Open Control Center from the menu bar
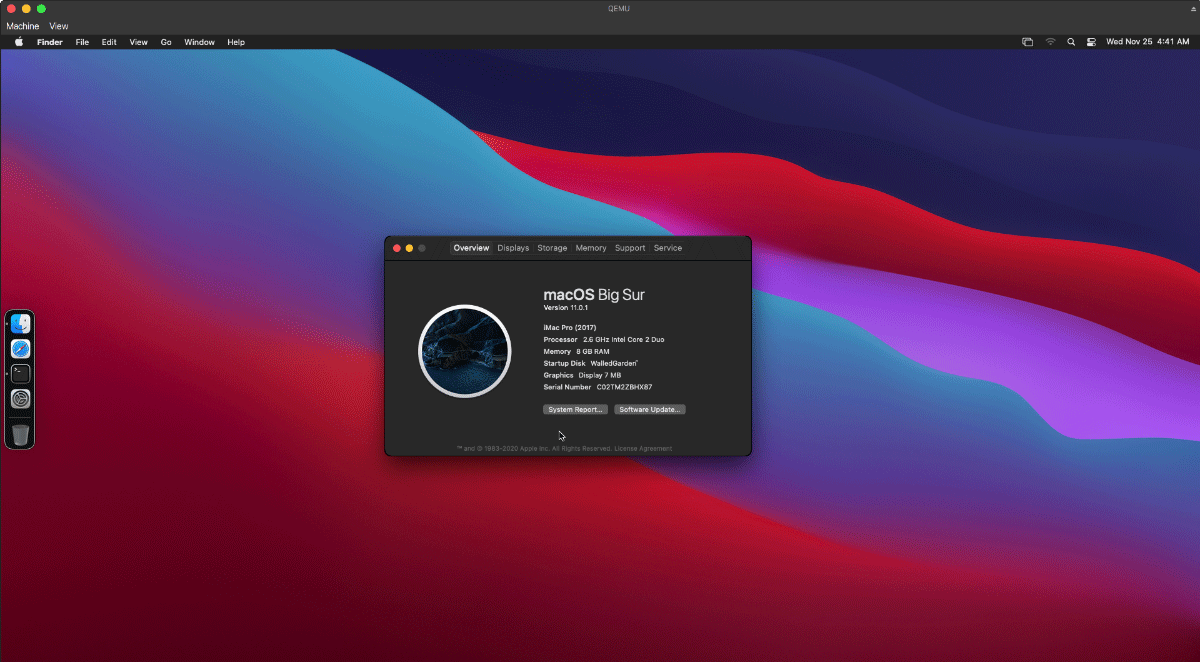Image resolution: width=1200 pixels, height=662 pixels. click(1091, 42)
